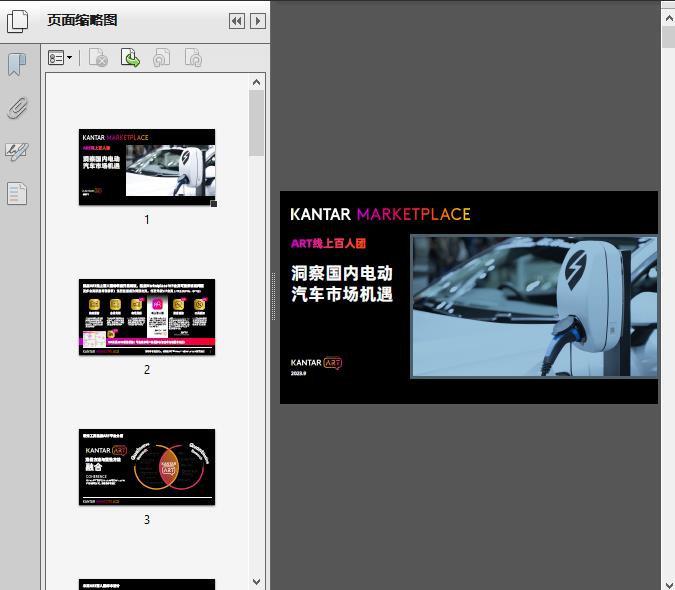The width and height of the screenshot is (675, 590).
Task: Click the slide title 洞察国内电动汽车市场机遇
Action: click(342, 284)
